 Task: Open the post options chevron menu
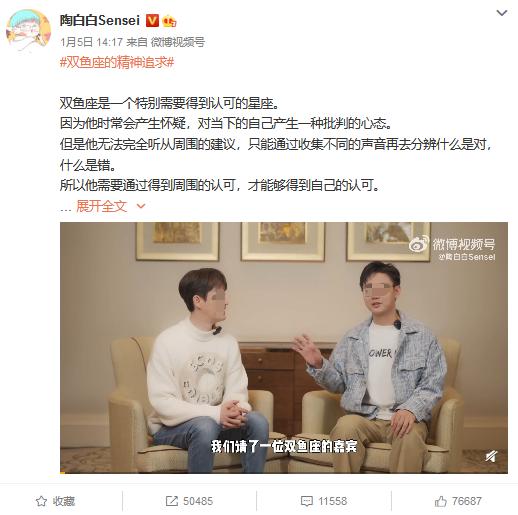point(502,13)
